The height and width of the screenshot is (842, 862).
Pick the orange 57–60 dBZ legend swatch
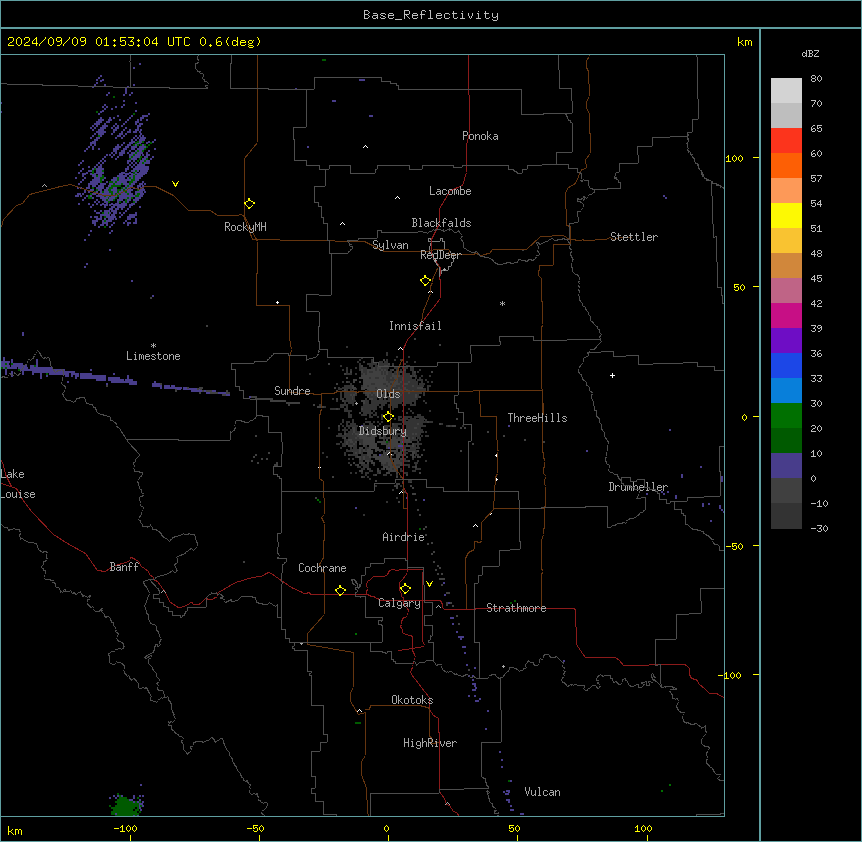[x=786, y=165]
